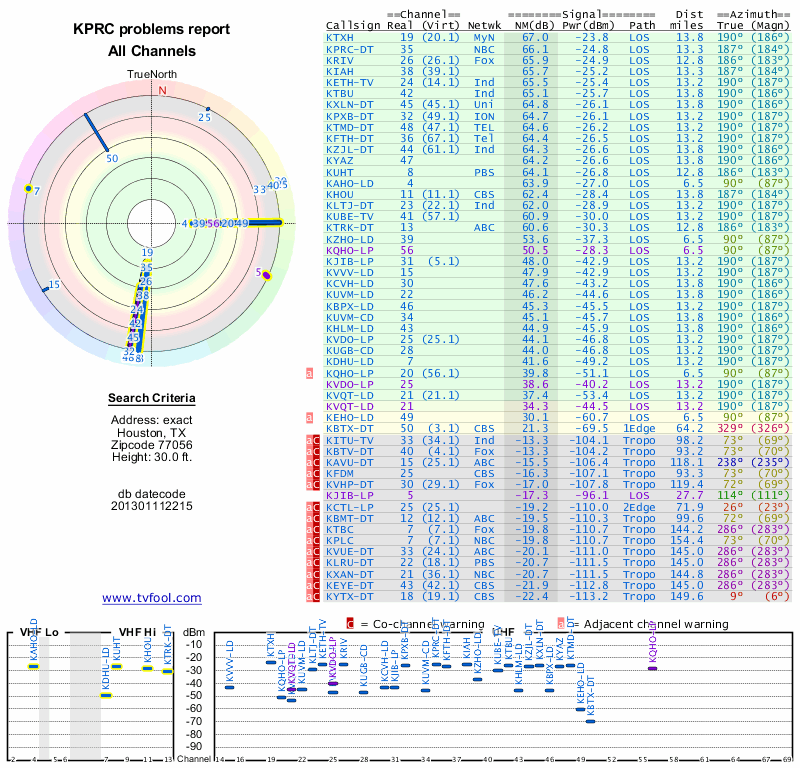The image size is (800, 768).
Task: Click the 154.4 miles distance for KPLC
Action: [x=687, y=540]
